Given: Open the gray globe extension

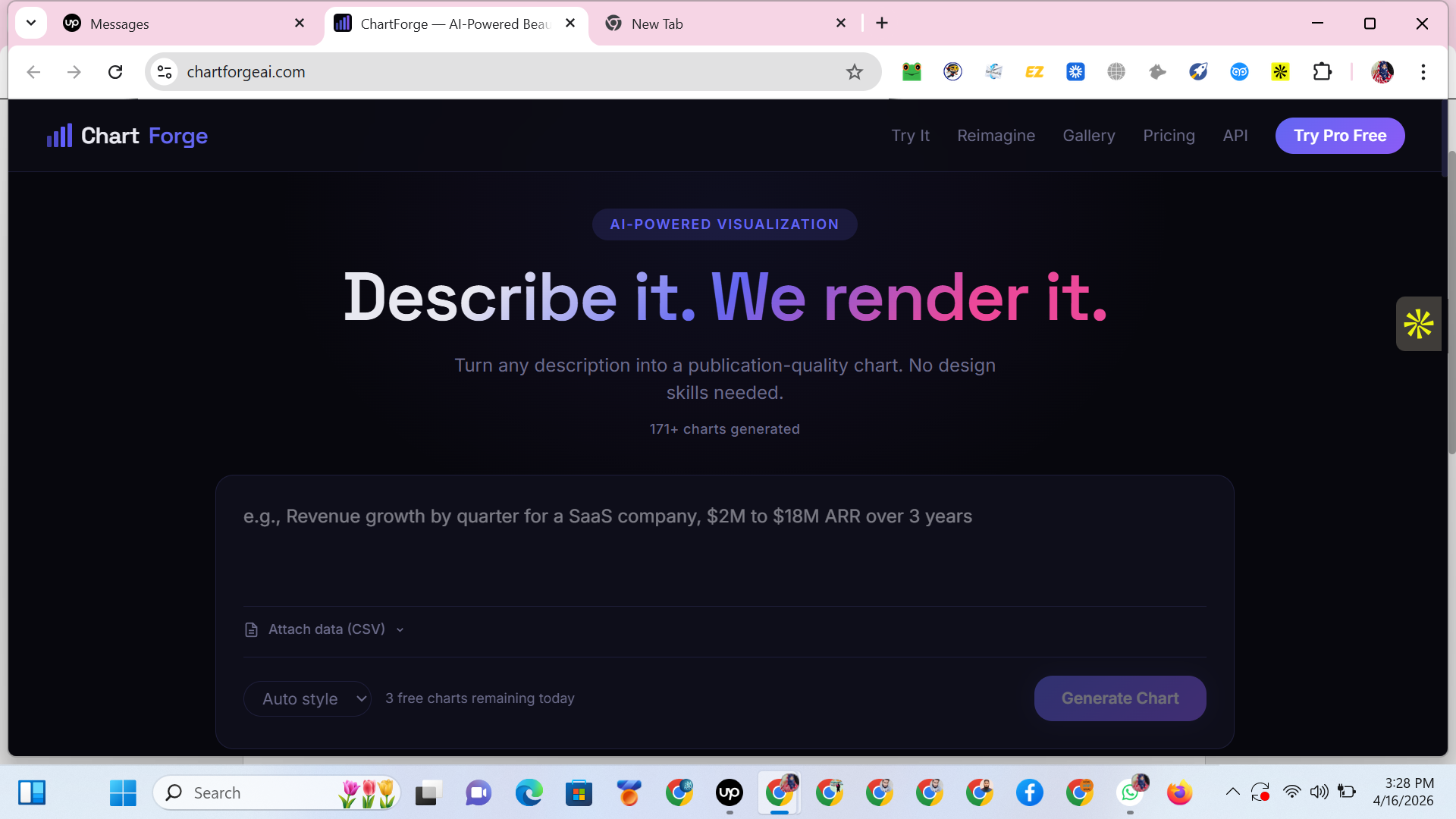Looking at the screenshot, I should [x=1116, y=72].
